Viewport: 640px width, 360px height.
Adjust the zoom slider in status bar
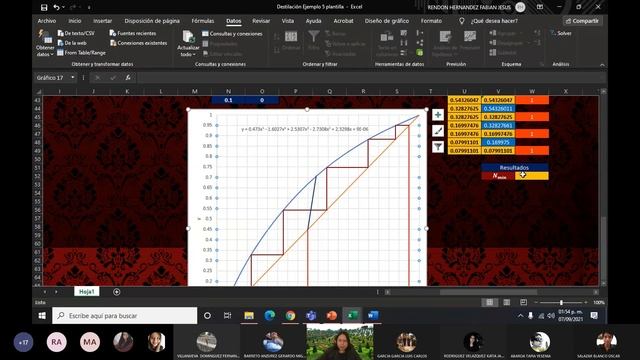click(561, 302)
